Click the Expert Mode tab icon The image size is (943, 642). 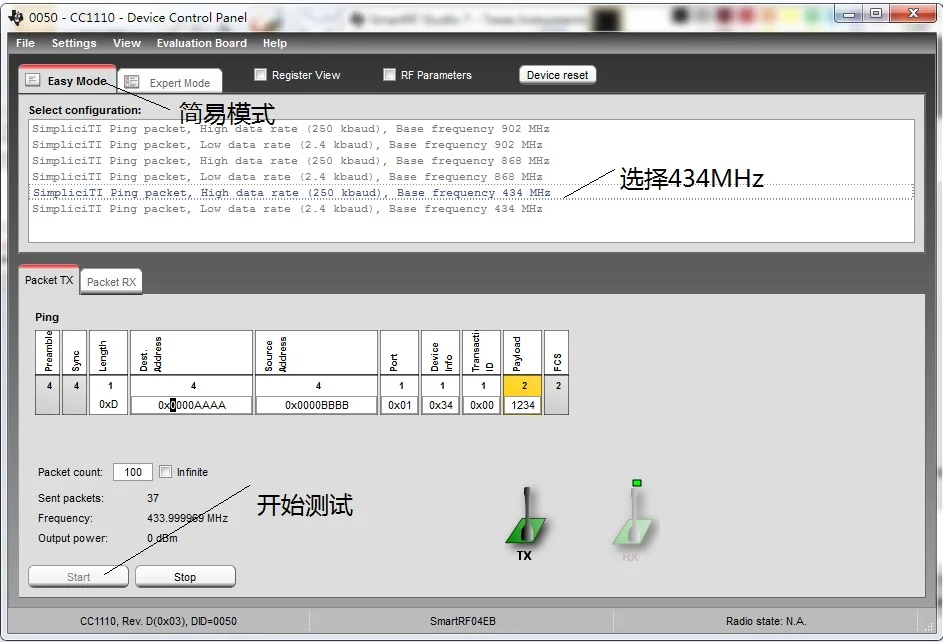tap(132, 82)
